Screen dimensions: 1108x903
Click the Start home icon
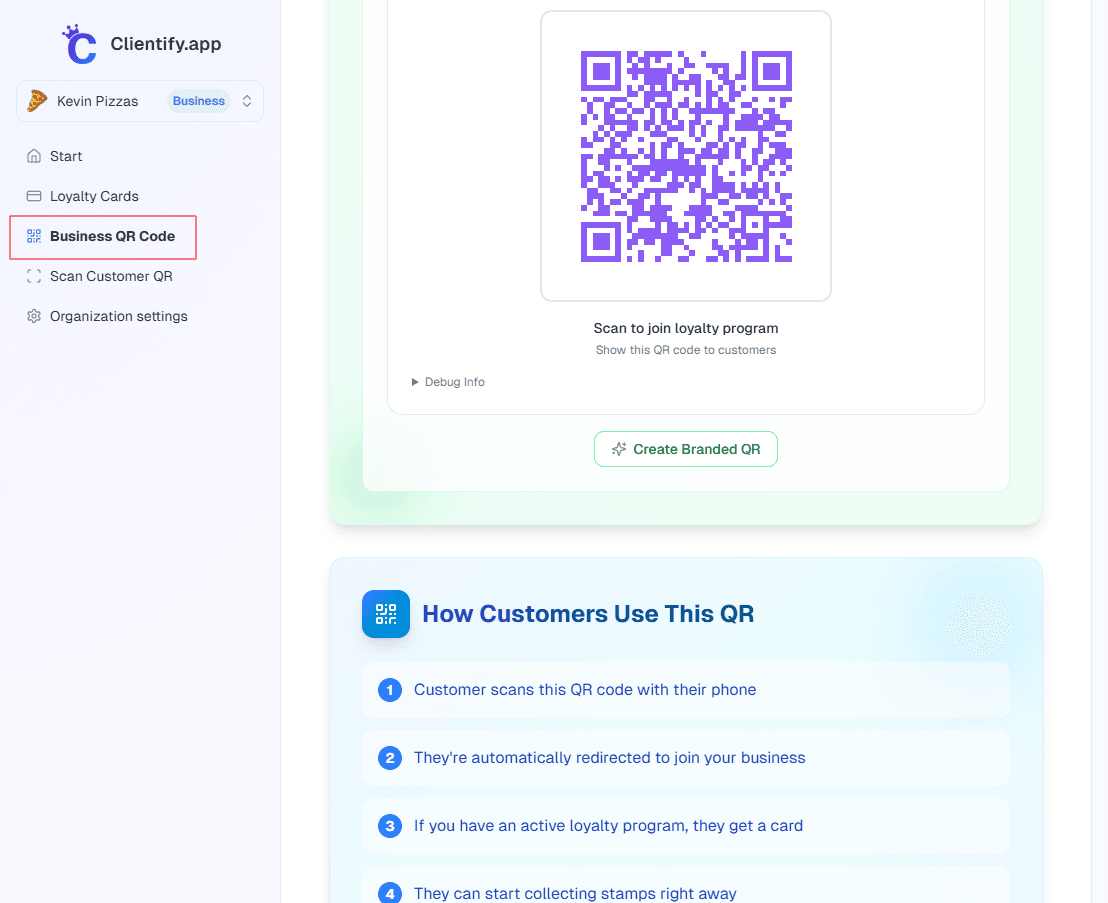coord(34,156)
